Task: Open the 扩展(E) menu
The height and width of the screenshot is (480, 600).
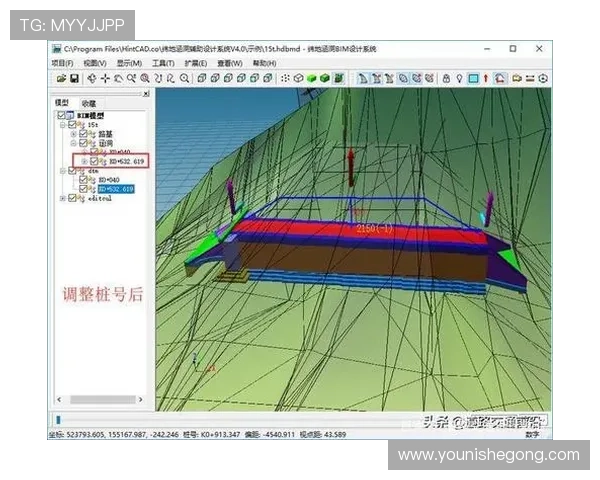Action: coord(196,63)
